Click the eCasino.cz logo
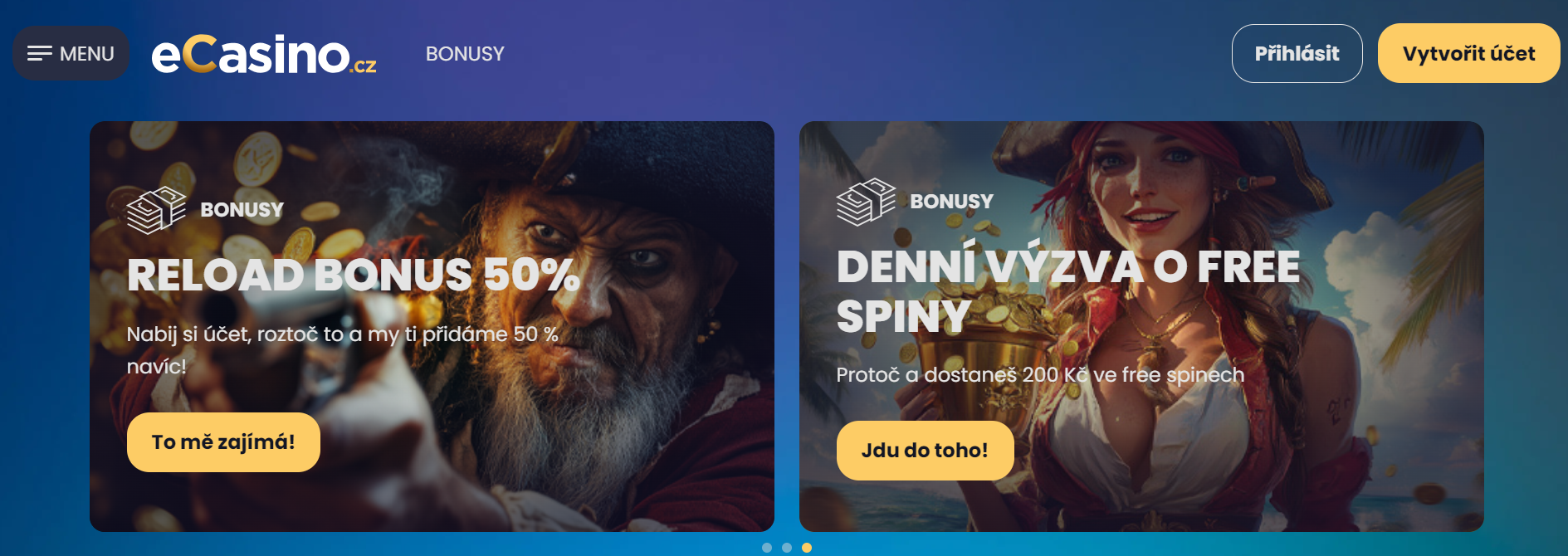 pyautogui.click(x=264, y=54)
